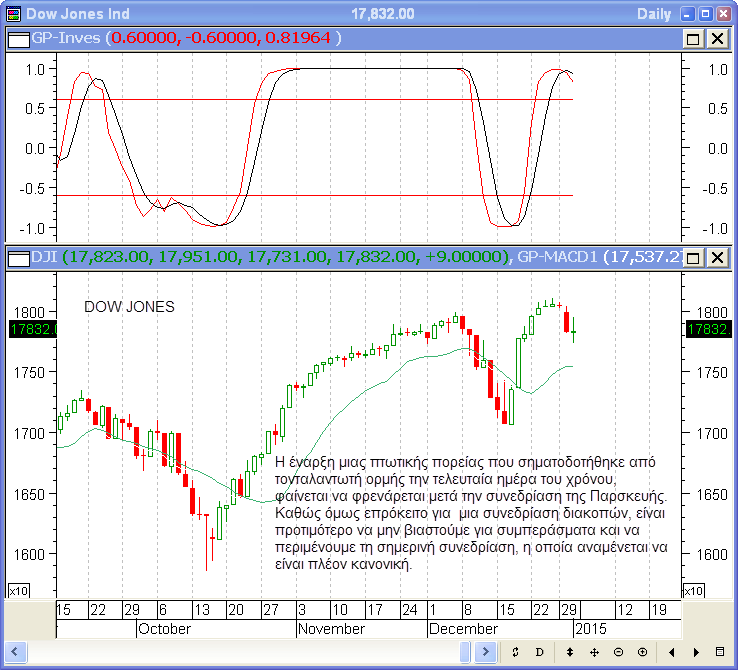Viewport: 738px width, 670px height.
Task: Click the Dow Jones Ind window icon in title bar
Action: 14,14
